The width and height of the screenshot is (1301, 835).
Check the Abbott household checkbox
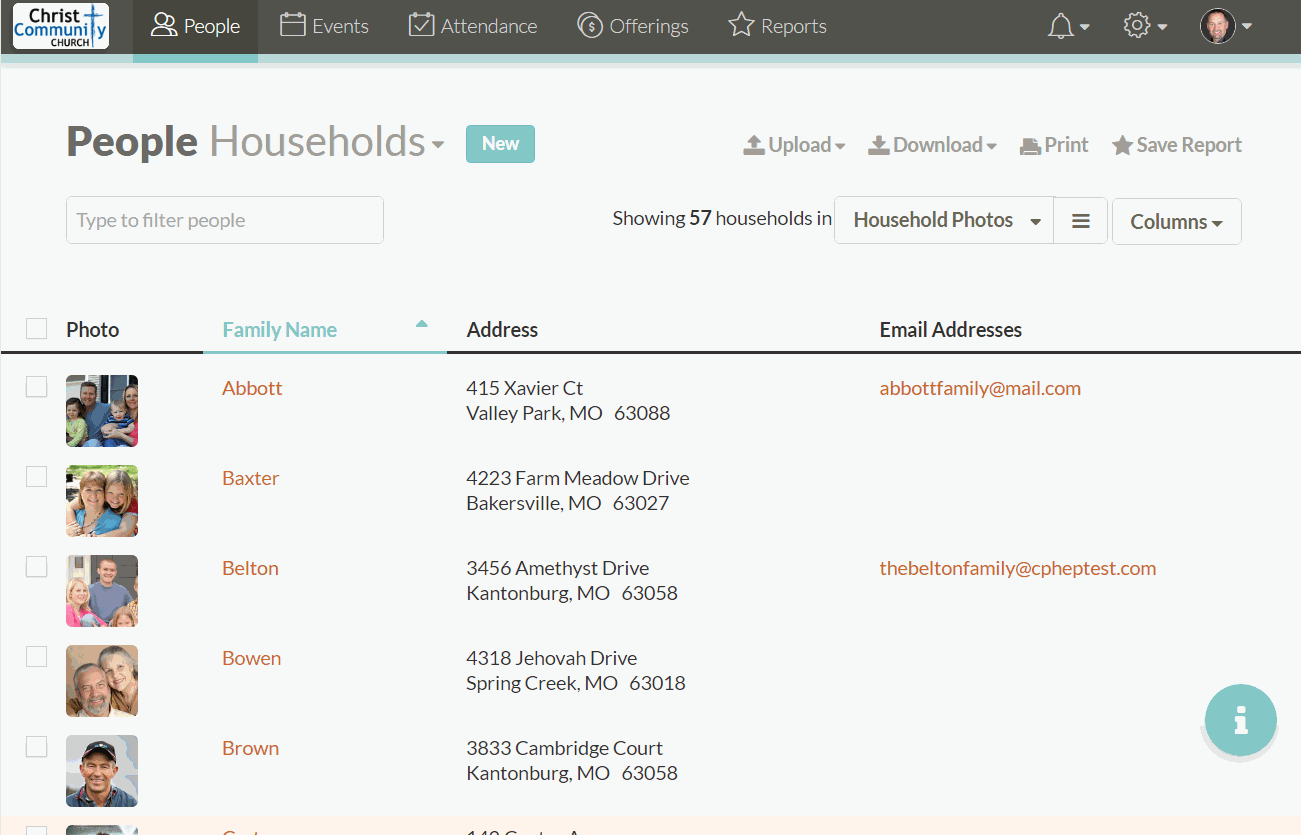pyautogui.click(x=37, y=387)
